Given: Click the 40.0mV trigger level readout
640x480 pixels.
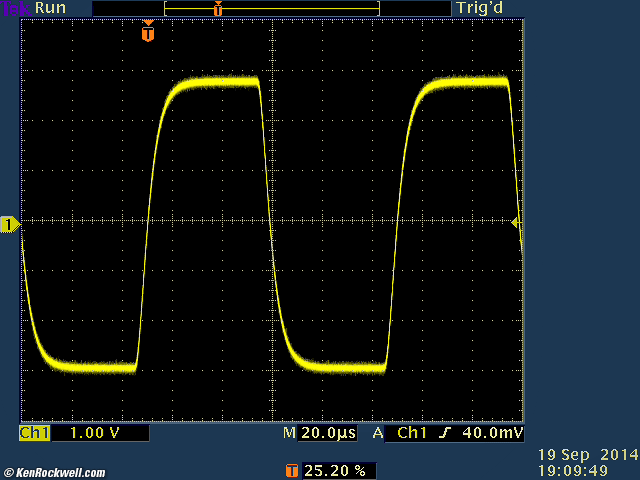Looking at the screenshot, I should [493, 433].
